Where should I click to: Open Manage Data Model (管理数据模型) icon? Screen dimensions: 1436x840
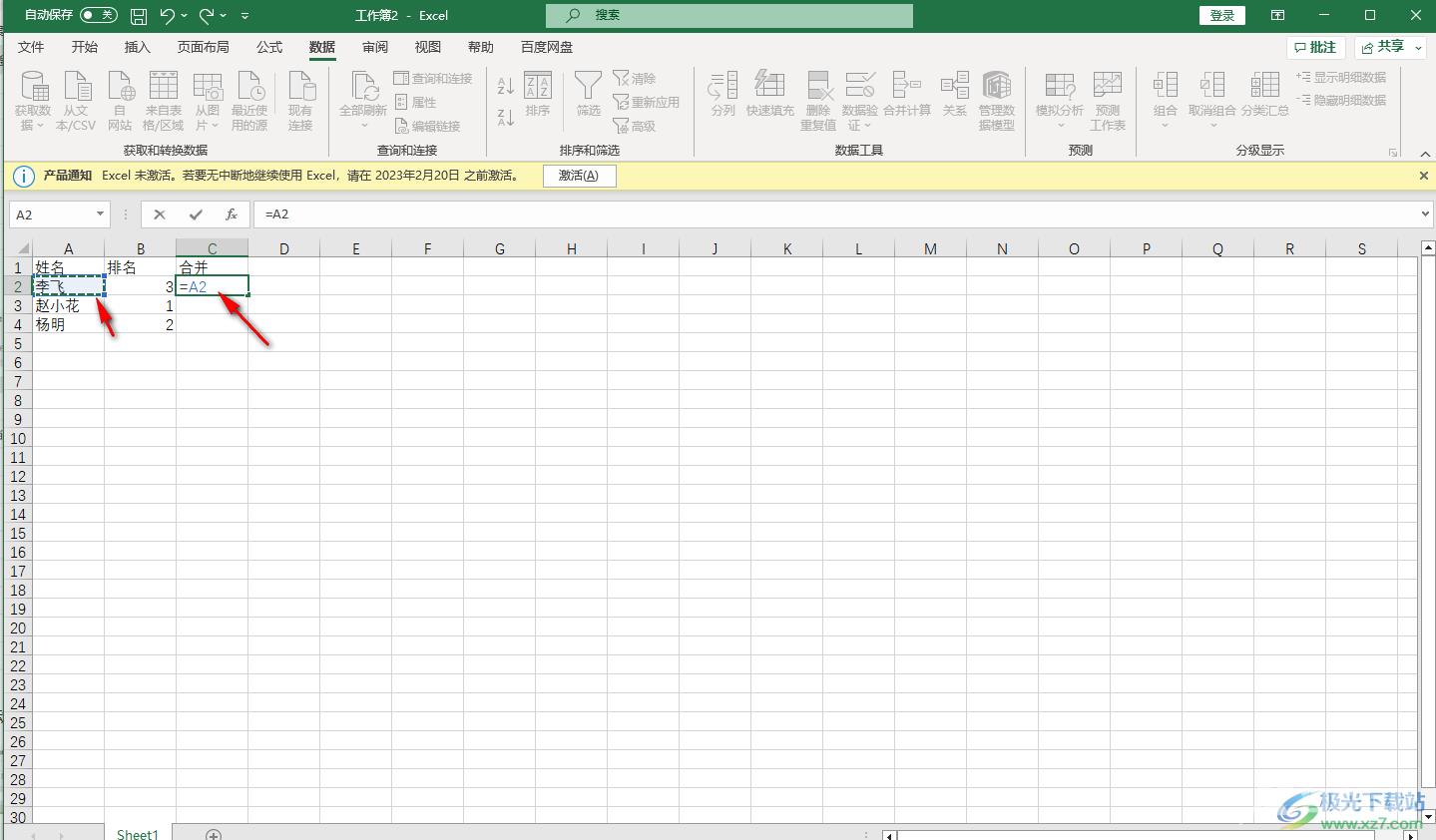[x=997, y=101]
